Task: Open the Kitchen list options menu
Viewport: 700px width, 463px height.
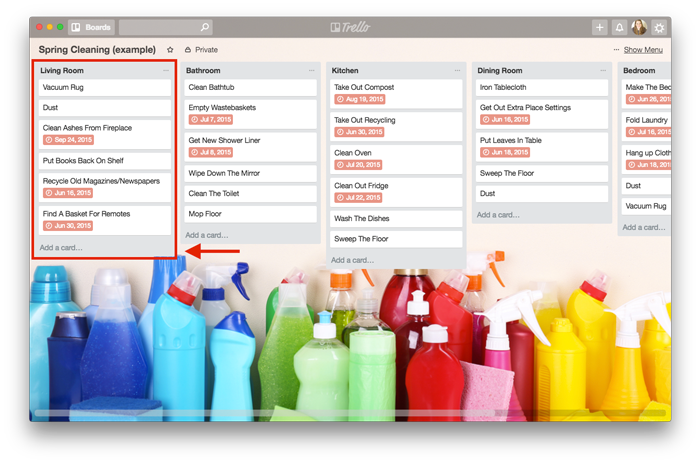Action: (x=458, y=71)
